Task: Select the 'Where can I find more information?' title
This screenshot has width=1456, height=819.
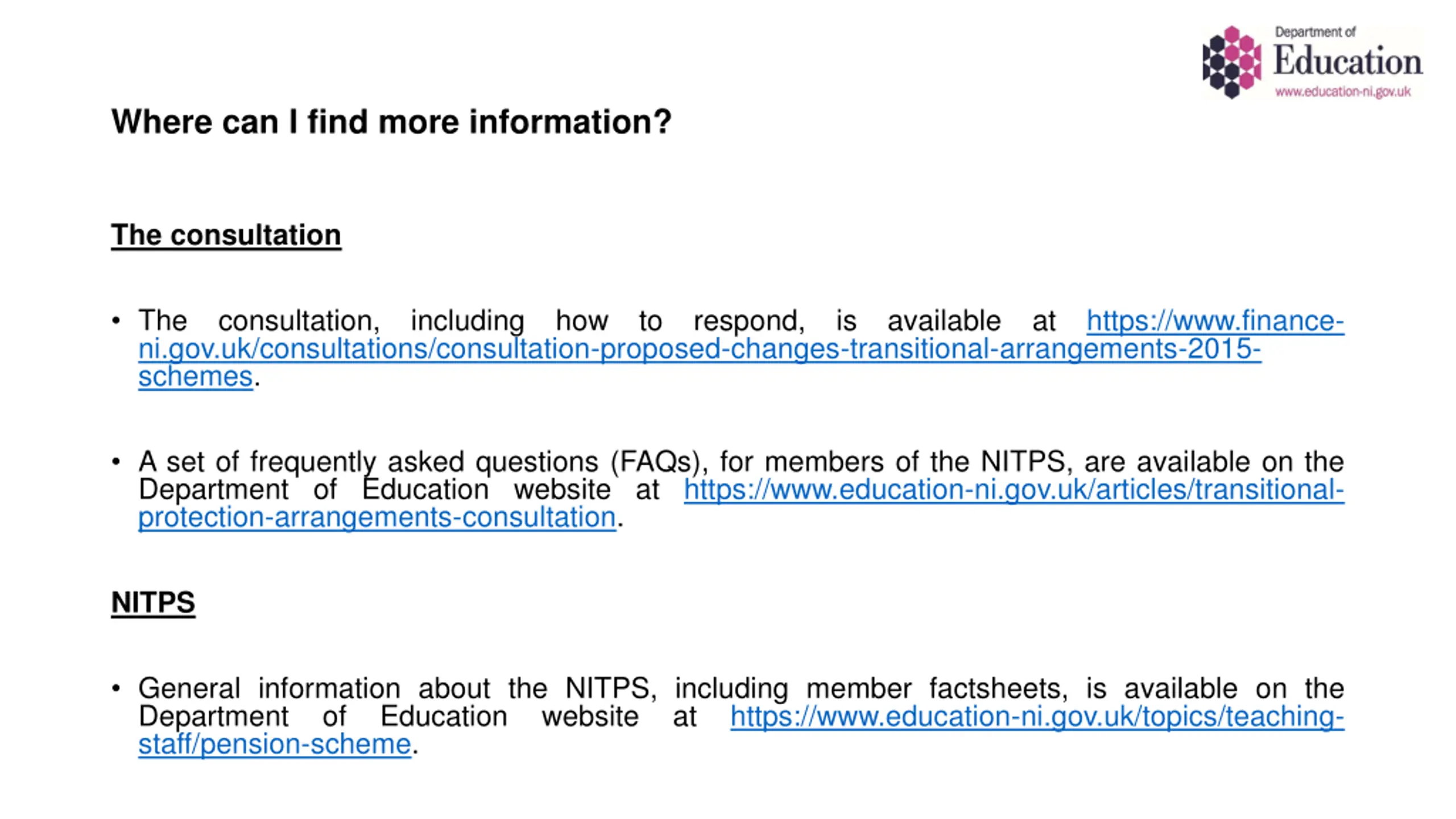Action: pyautogui.click(x=391, y=122)
